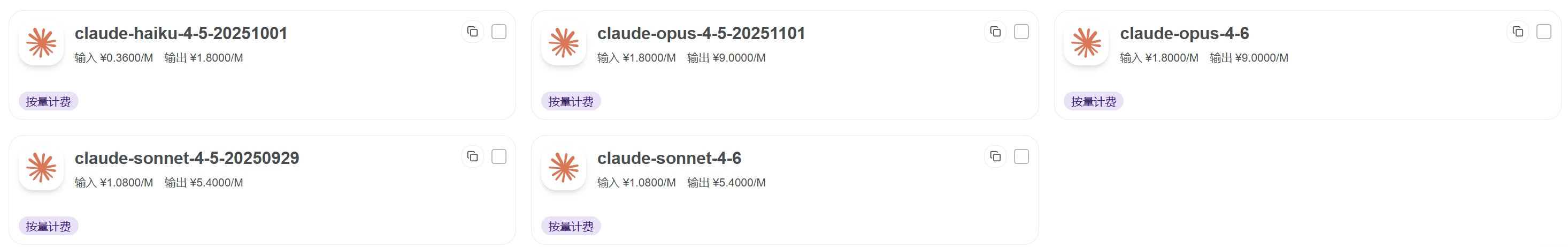Click the claude-sonnet-4-6 logo icon
Image resolution: width=1568 pixels, height=247 pixels.
[564, 168]
